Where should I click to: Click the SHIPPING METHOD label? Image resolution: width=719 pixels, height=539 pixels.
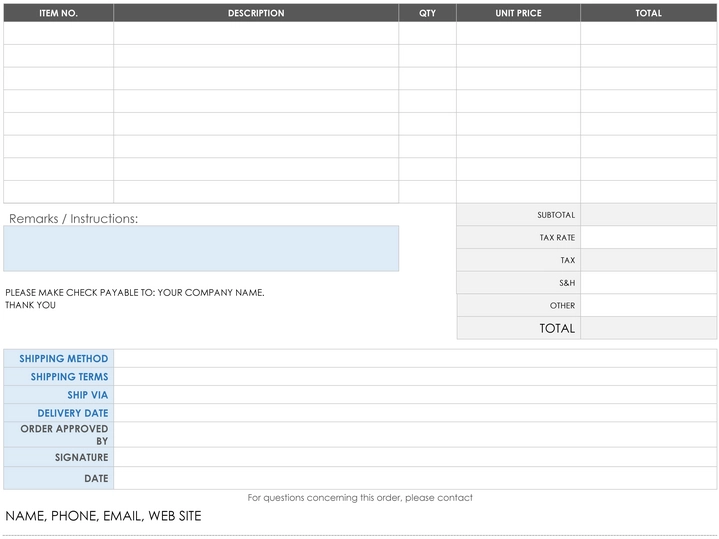click(64, 358)
